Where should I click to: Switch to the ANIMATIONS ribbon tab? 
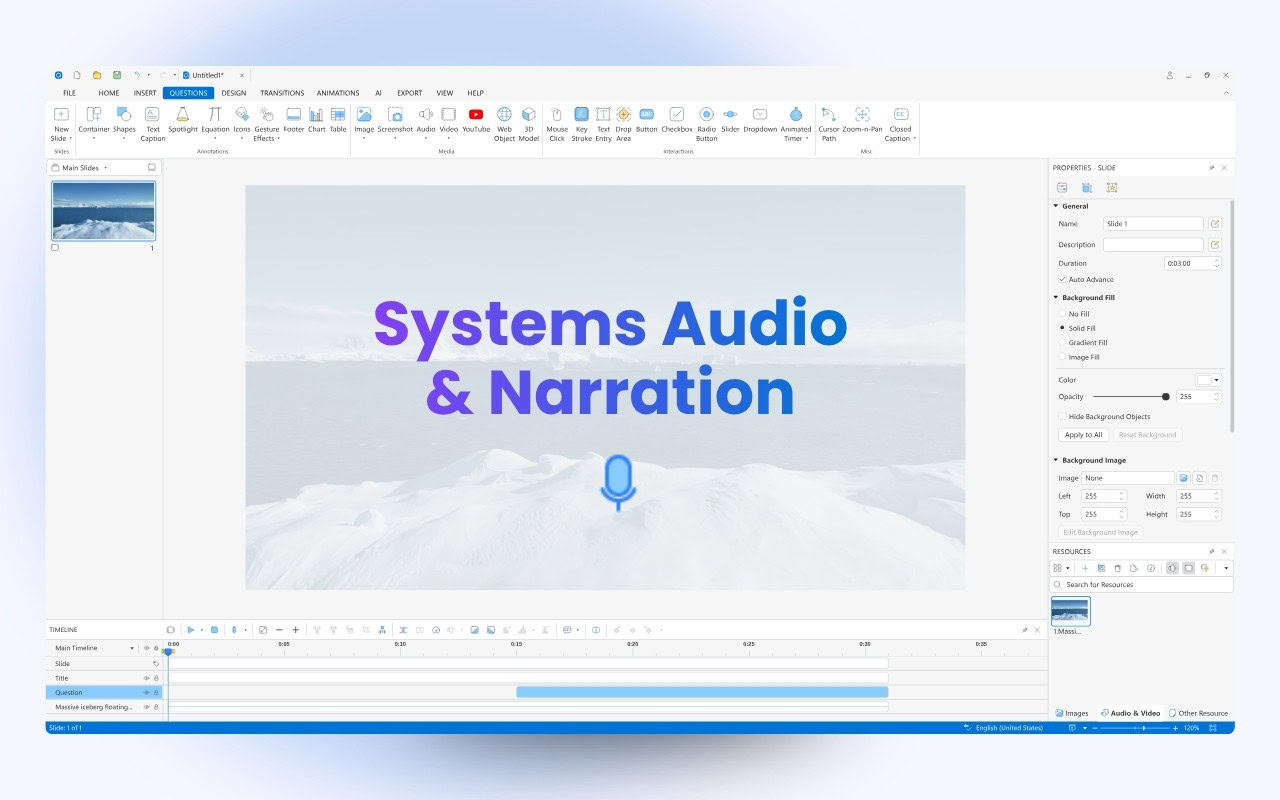tap(338, 92)
